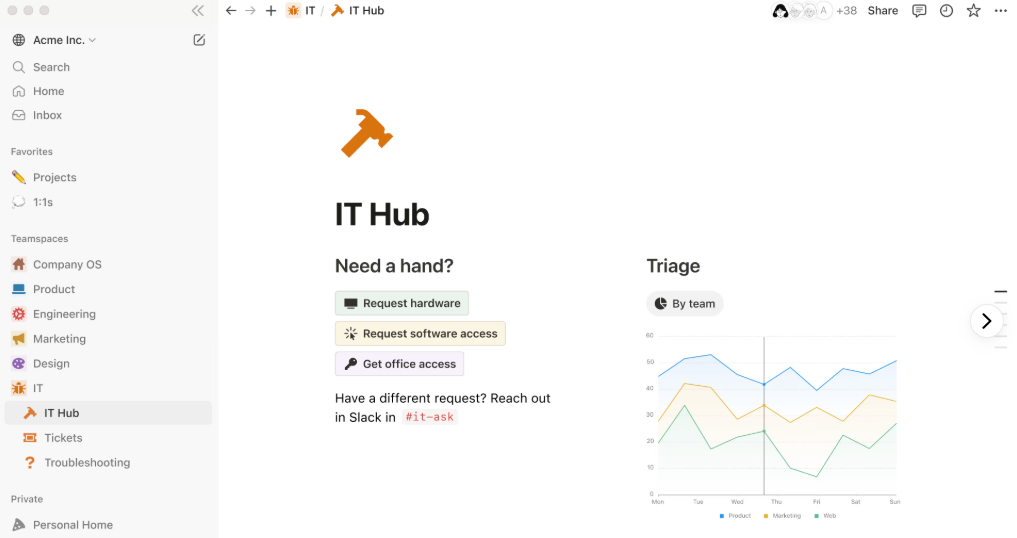Open the three-dot more options menu
Viewport: 1017px width, 538px height.
(x=1000, y=11)
